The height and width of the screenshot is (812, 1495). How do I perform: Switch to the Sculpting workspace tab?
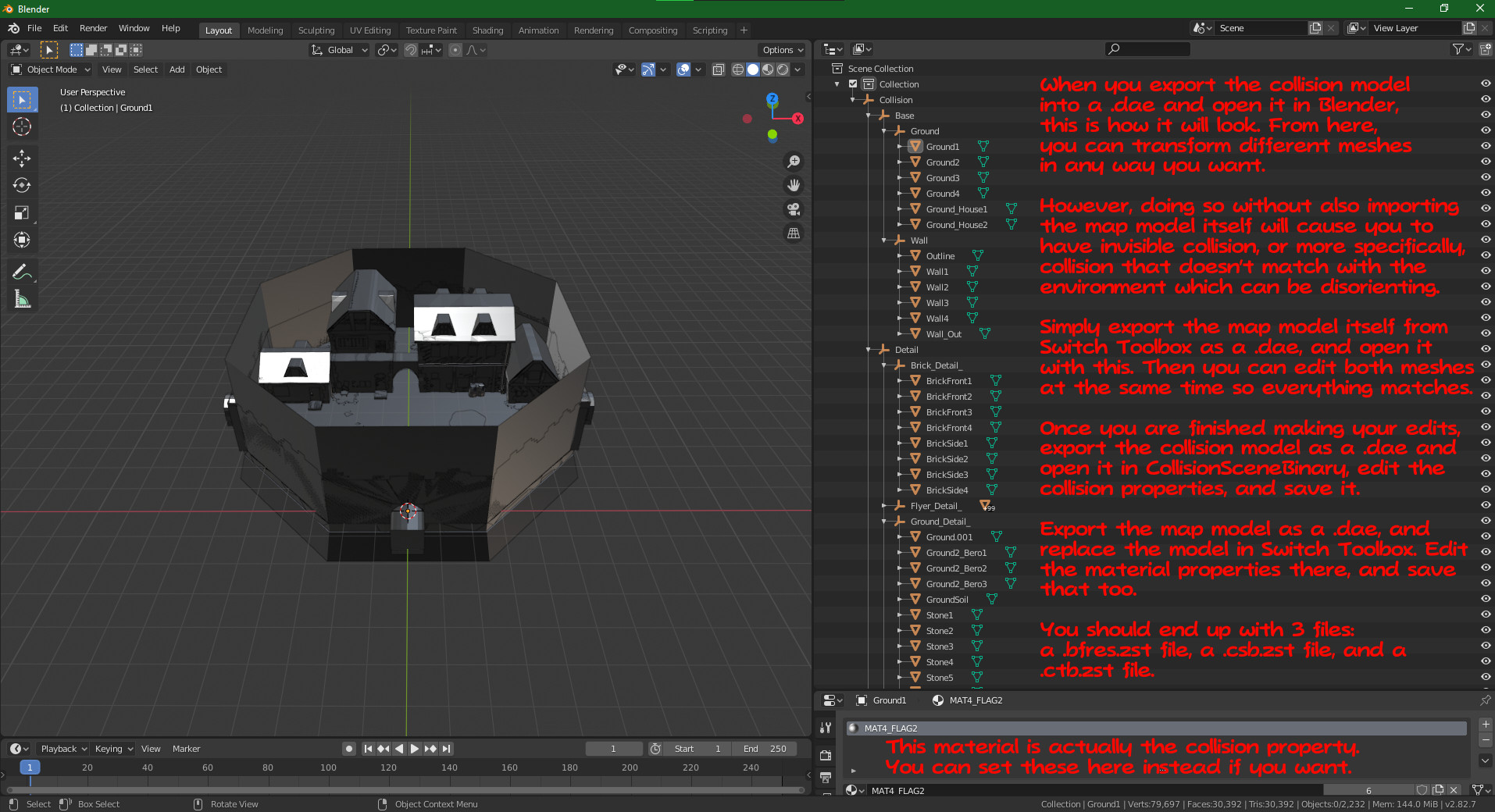316,30
